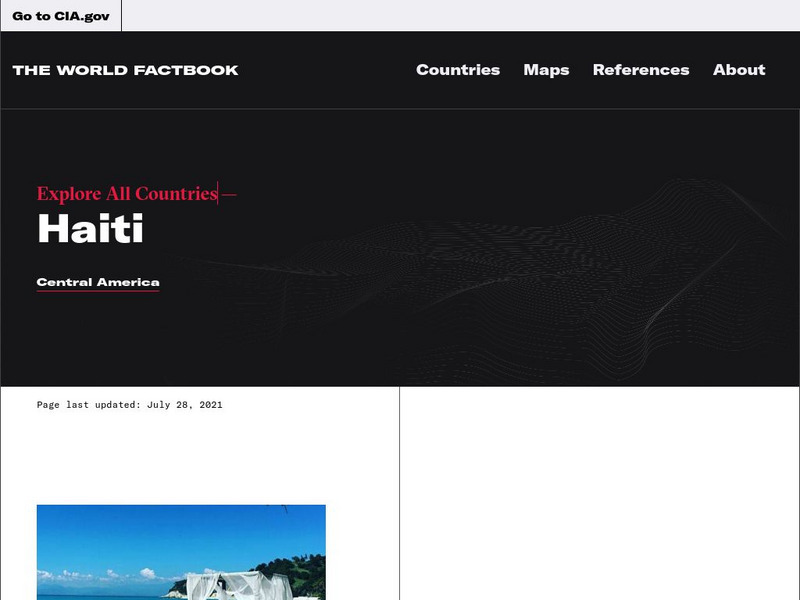Open the Maps menu item

[546, 70]
